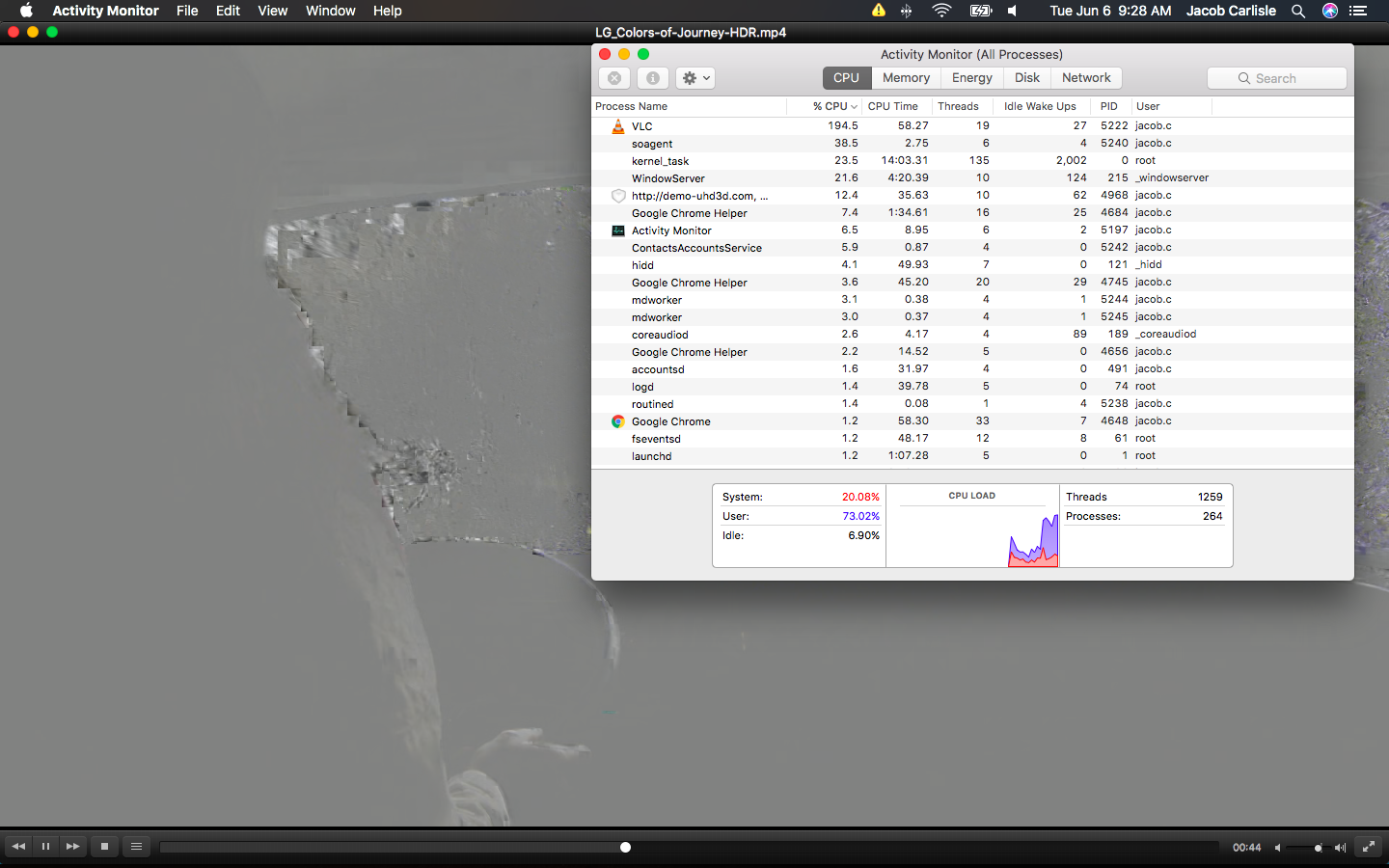Open the View menu
Viewport: 1389px width, 868px height.
[272, 11]
